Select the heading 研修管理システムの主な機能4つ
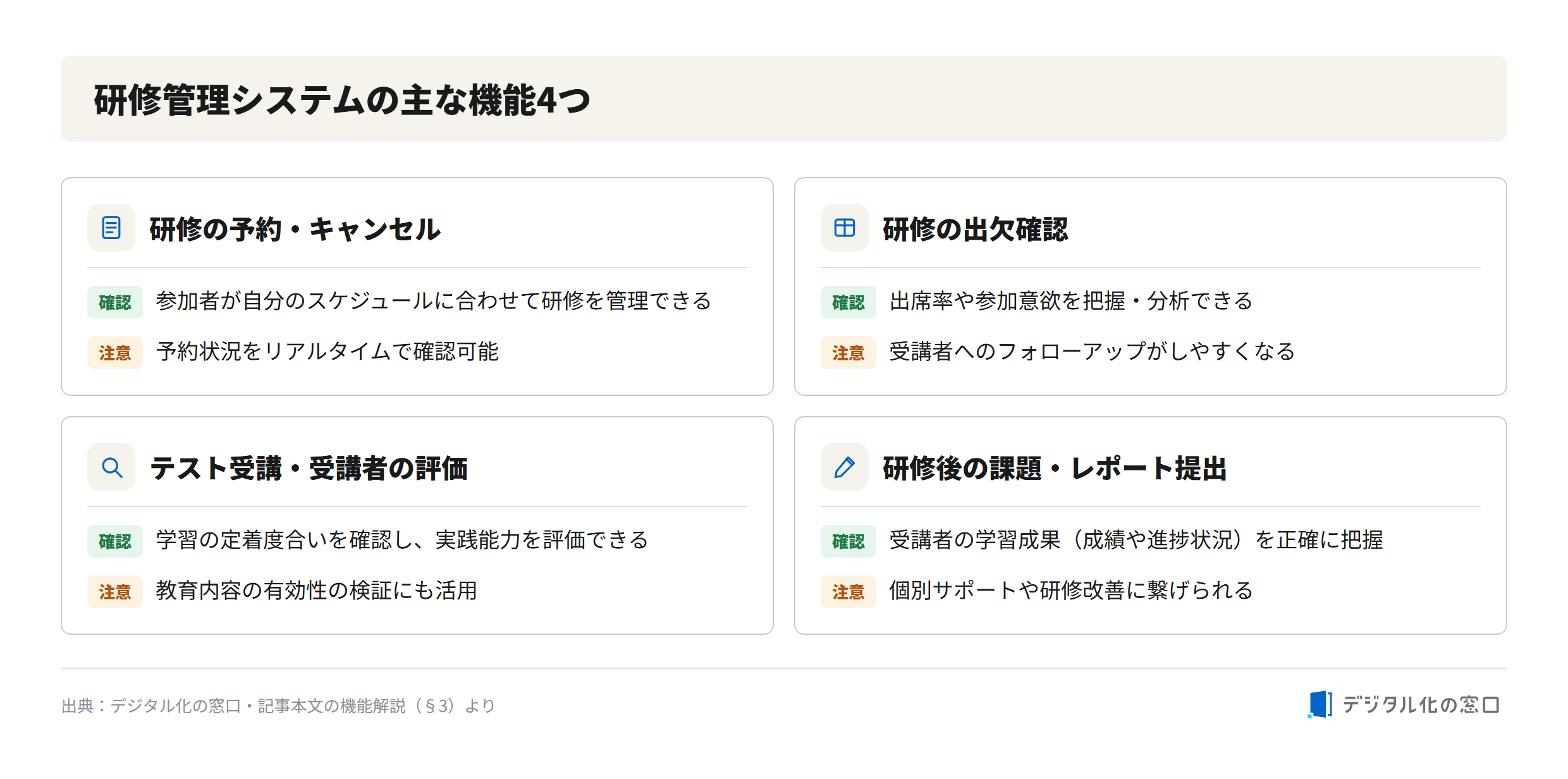This screenshot has width=1568, height=779. (342, 100)
